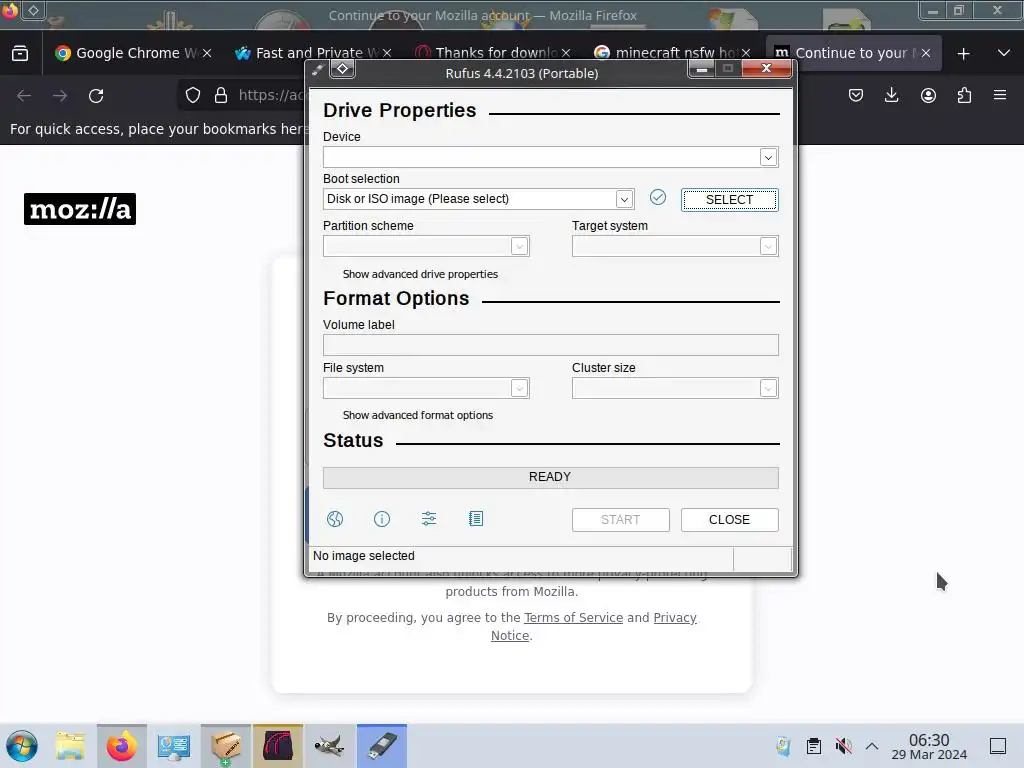
Task: Open Firefox account icon
Action: pos(928,95)
